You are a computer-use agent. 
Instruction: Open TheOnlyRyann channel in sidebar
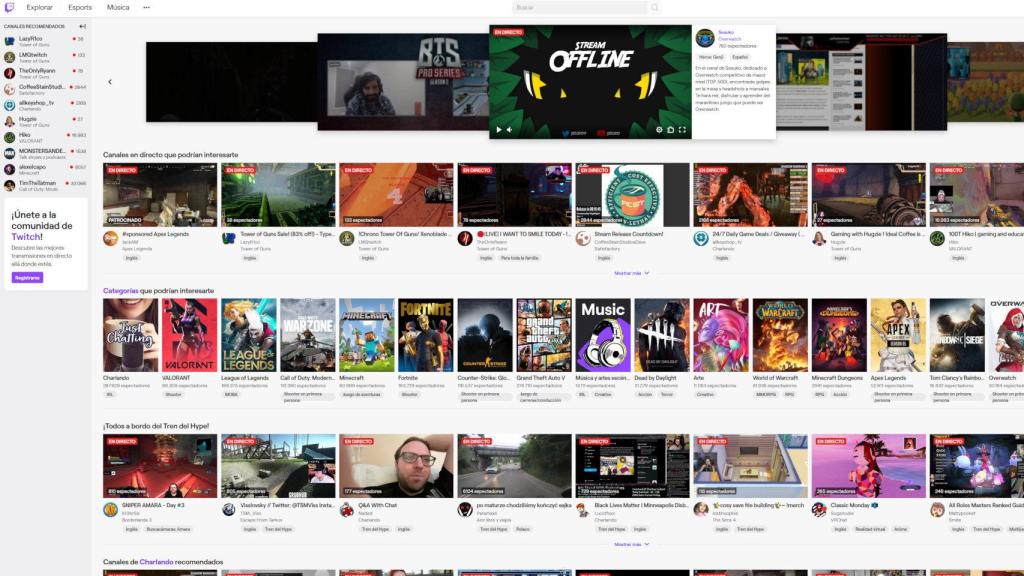tap(45, 73)
